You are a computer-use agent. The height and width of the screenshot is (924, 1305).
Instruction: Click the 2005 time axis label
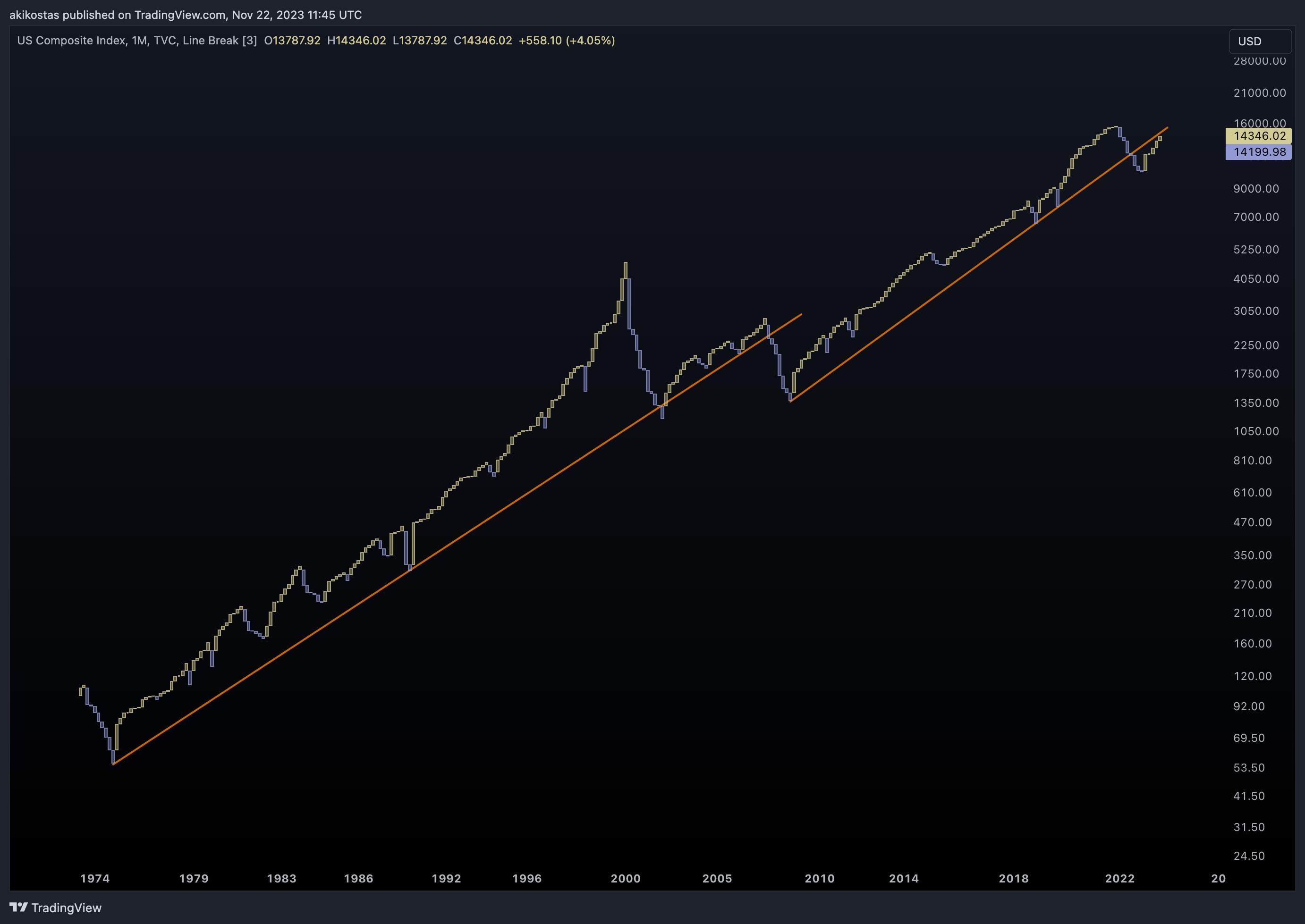pos(717,878)
